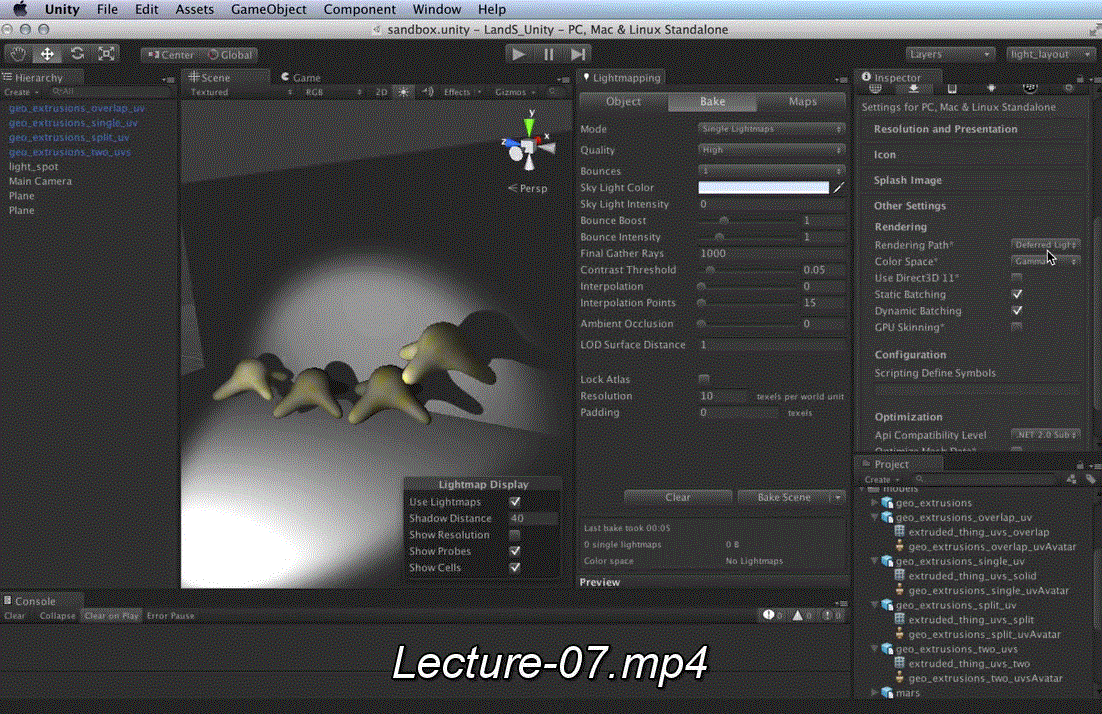Click the Resolution input field
The image size is (1102, 714).
pyautogui.click(x=725, y=396)
